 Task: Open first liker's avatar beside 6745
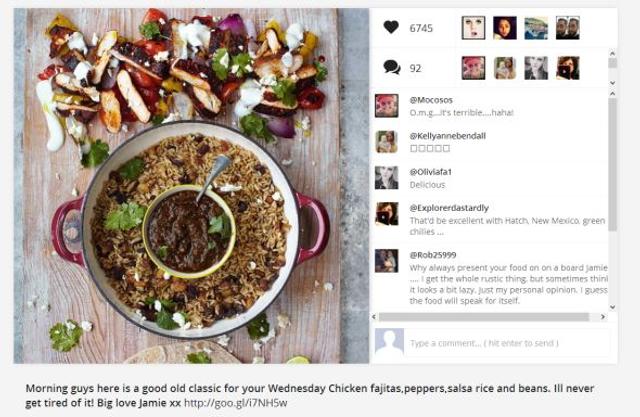(x=473, y=28)
